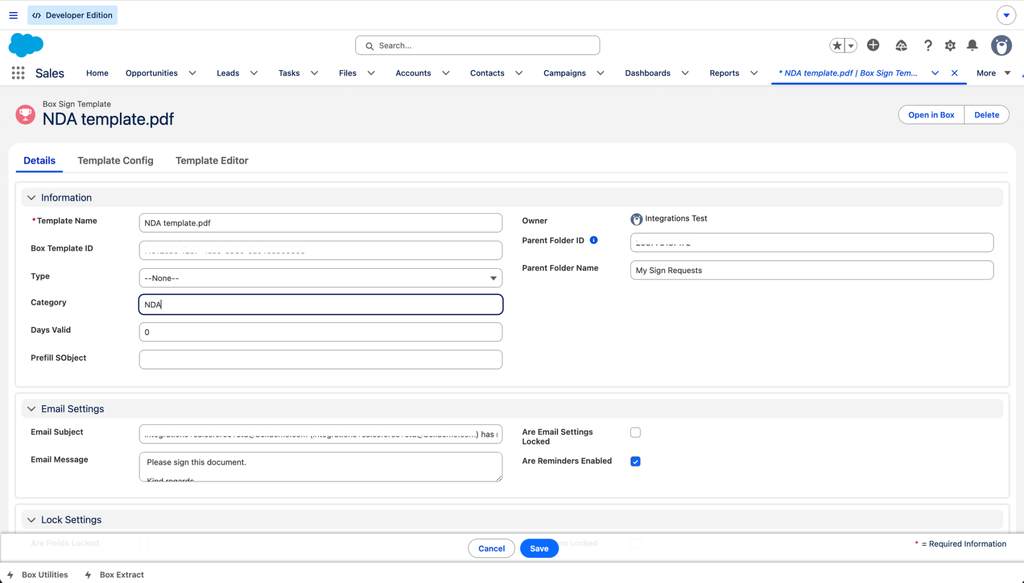Open the Help question mark icon
The height and width of the screenshot is (583, 1024).
pos(927,45)
